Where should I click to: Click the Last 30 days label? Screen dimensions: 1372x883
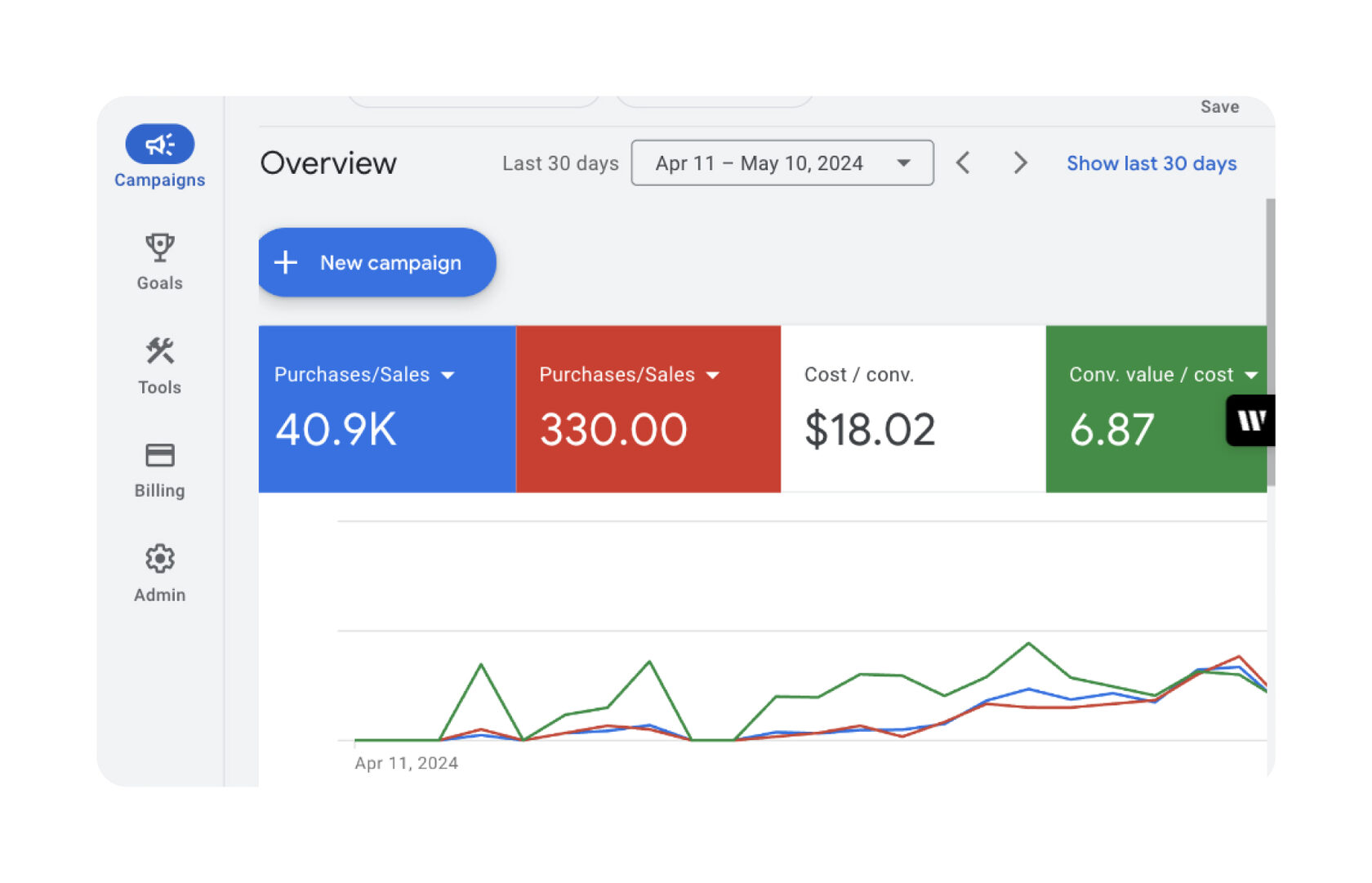[560, 163]
